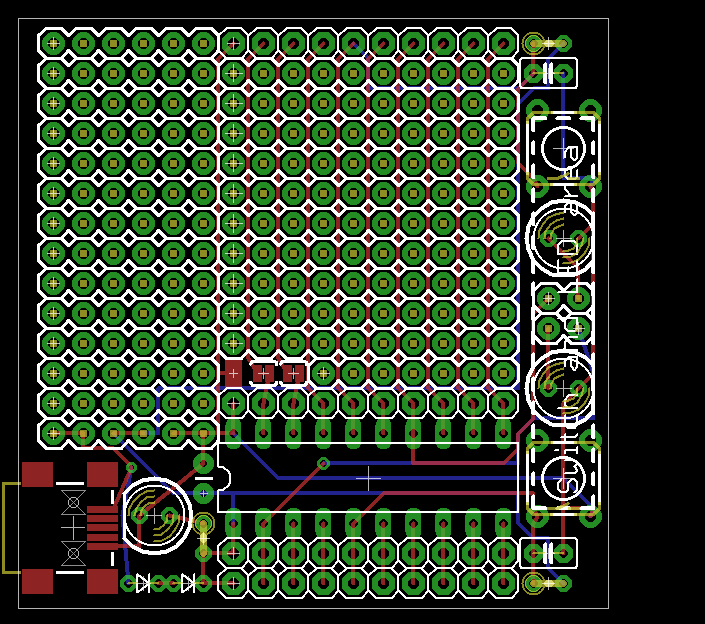Select the bottom-right yellow resistor footprint
Image resolution: width=705 pixels, height=624 pixels.
(548, 584)
